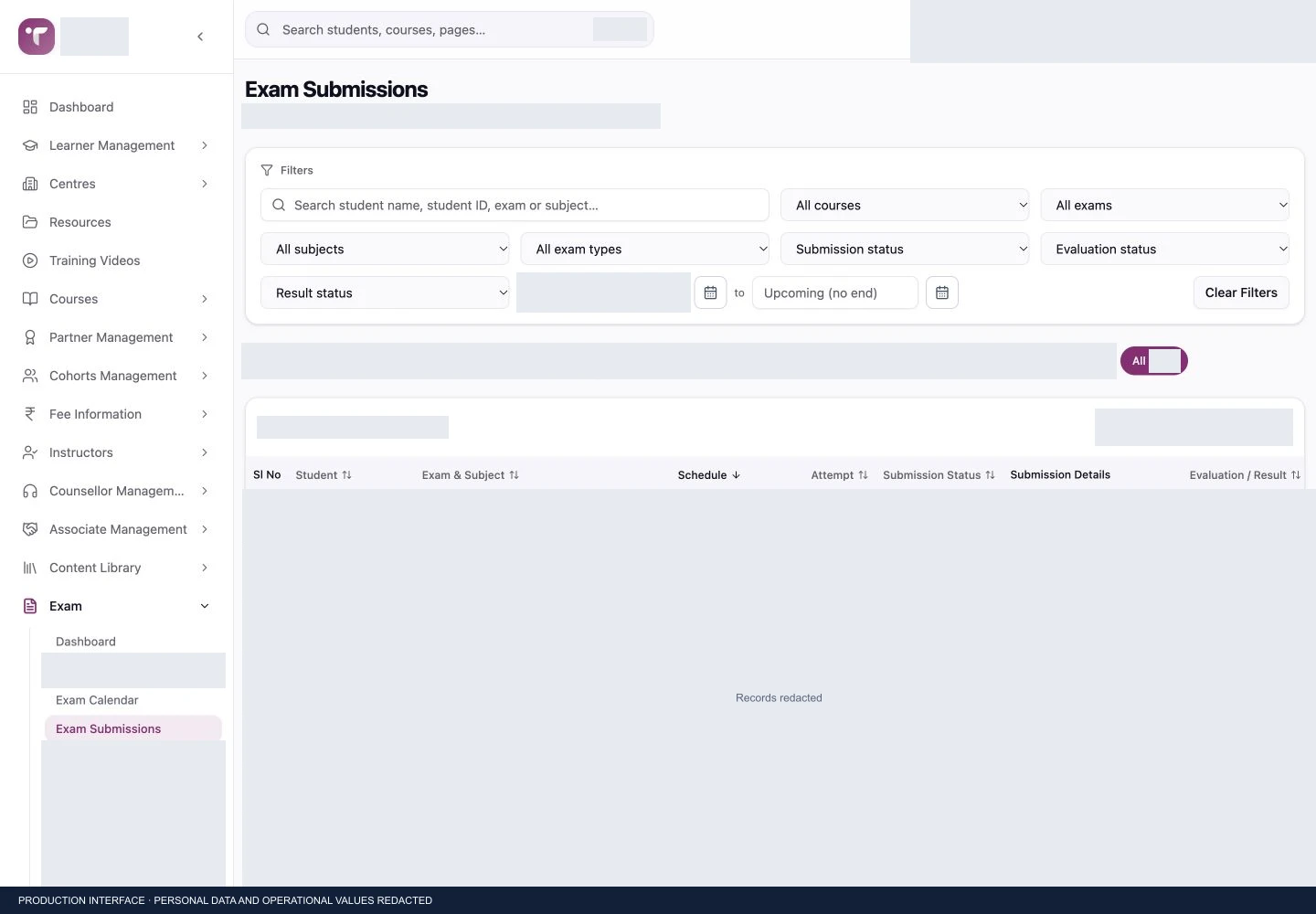This screenshot has height=914, width=1316.
Task: Click the Courses book icon
Action: pyautogui.click(x=30, y=299)
